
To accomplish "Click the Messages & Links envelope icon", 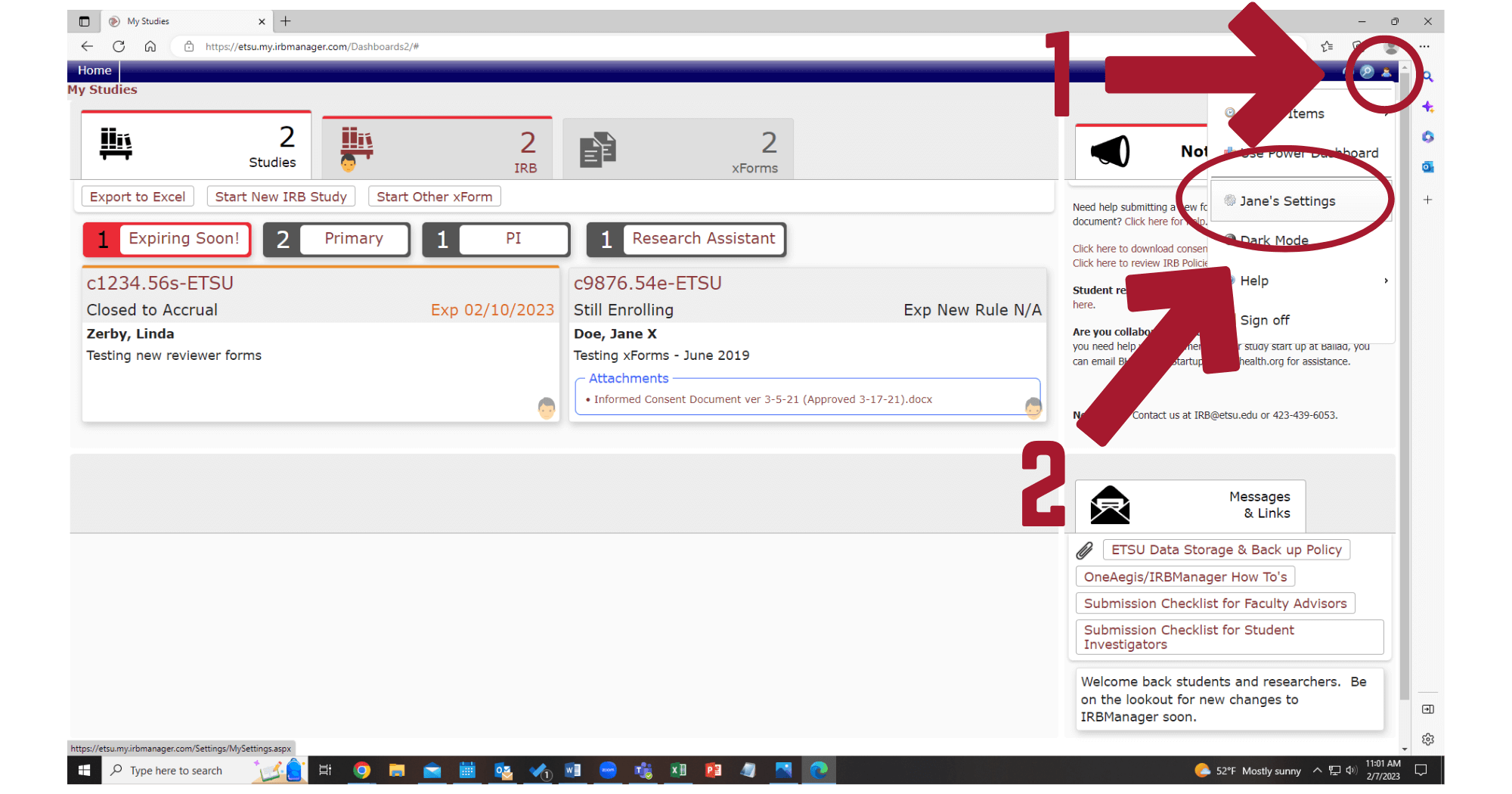I will click(x=1110, y=505).
